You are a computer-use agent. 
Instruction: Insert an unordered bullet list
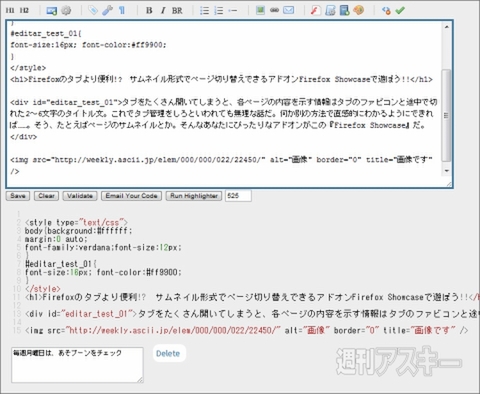(204, 11)
